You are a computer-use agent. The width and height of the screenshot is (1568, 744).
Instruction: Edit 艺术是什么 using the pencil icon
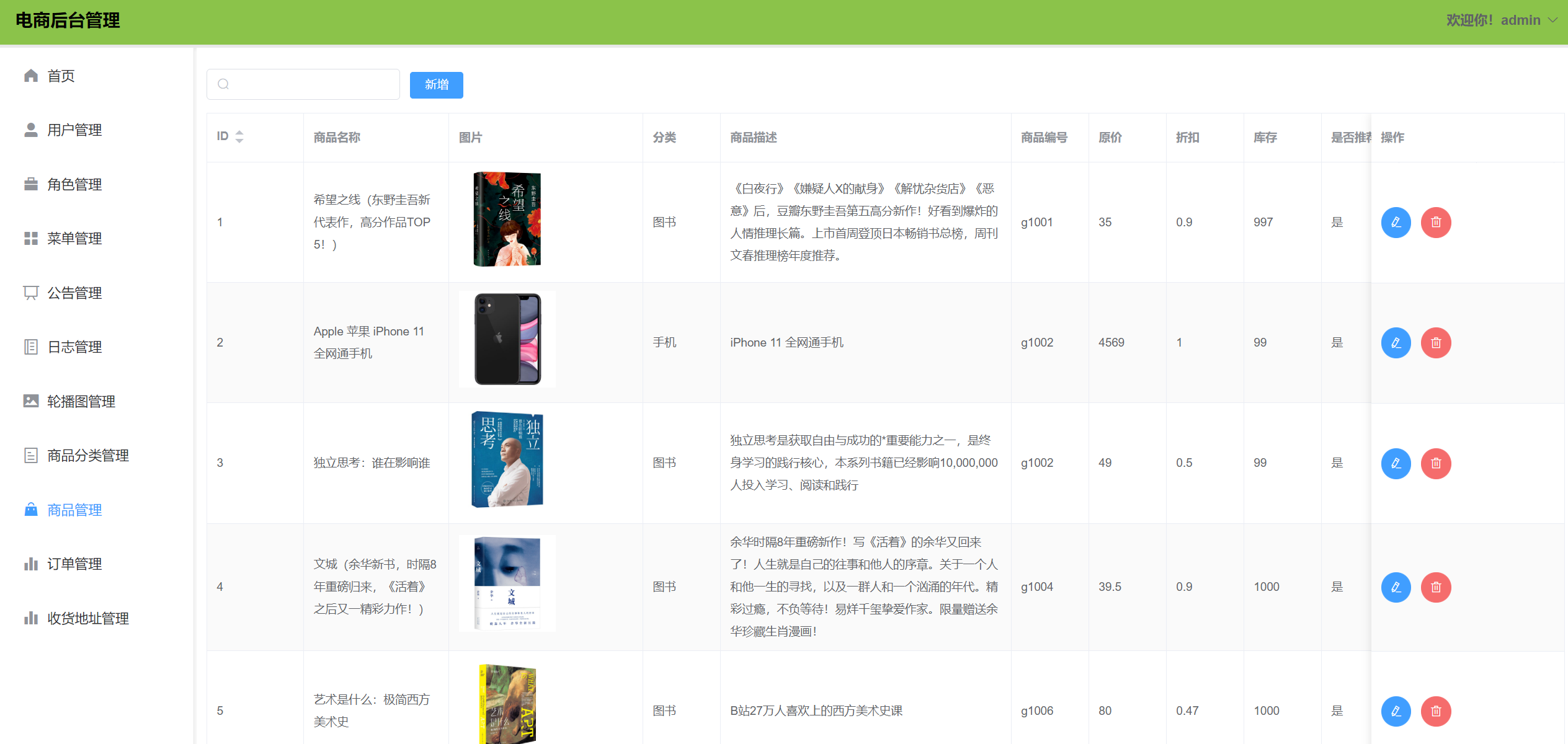(1396, 711)
